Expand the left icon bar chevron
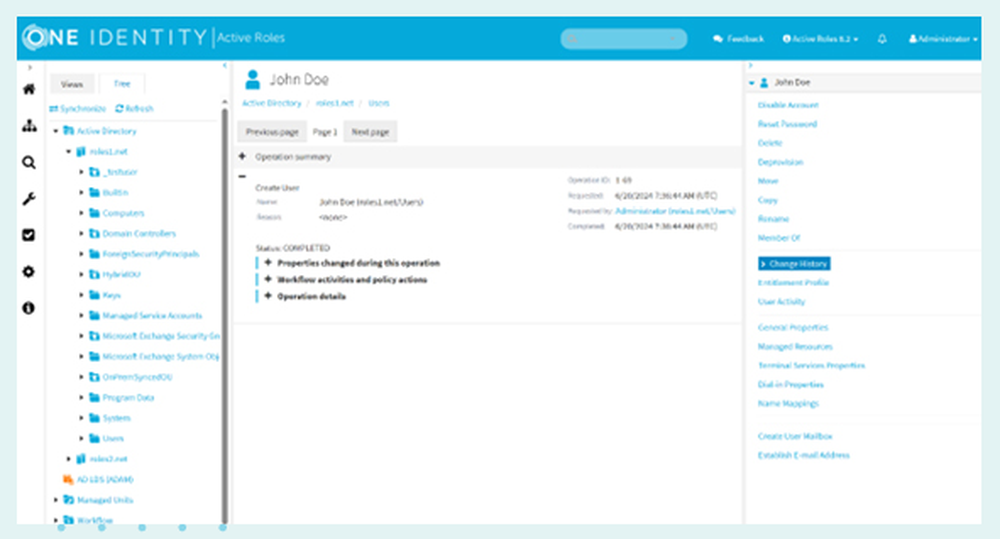The image size is (1000, 539). (29, 67)
